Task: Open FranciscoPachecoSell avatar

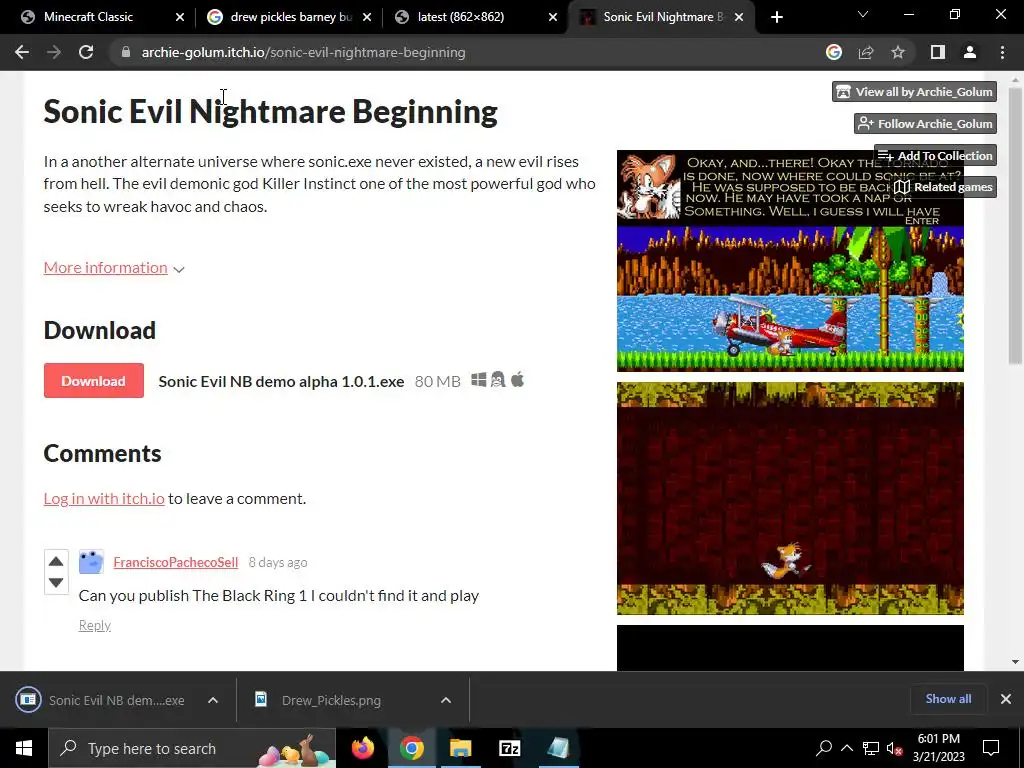Action: coord(91,562)
